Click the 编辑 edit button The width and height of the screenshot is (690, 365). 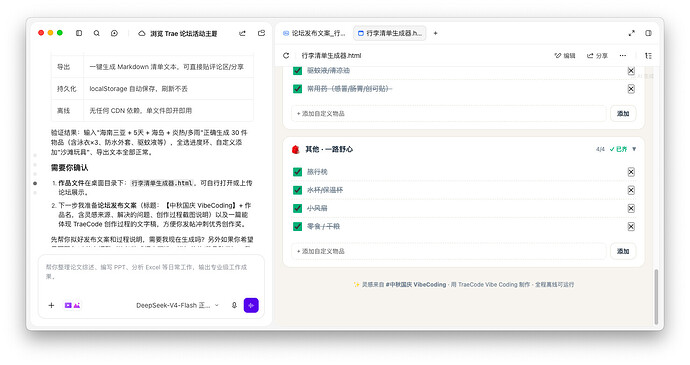565,55
